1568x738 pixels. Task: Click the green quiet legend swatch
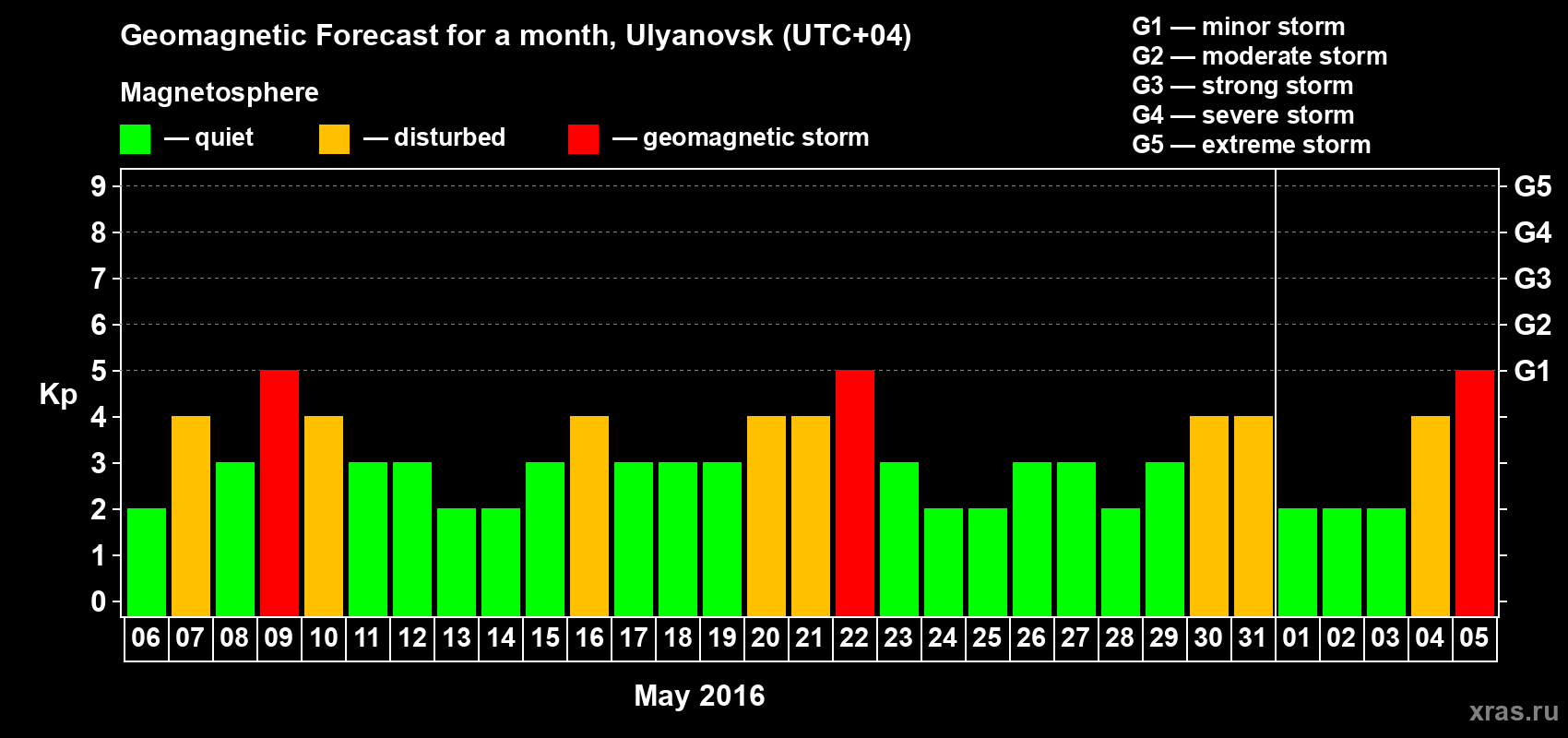pyautogui.click(x=135, y=139)
